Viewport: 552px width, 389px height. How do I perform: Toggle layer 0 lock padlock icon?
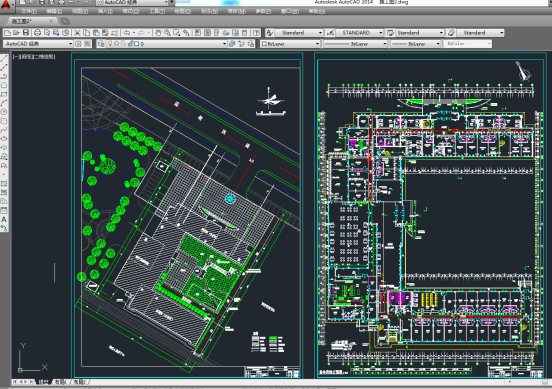pyautogui.click(x=130, y=43)
